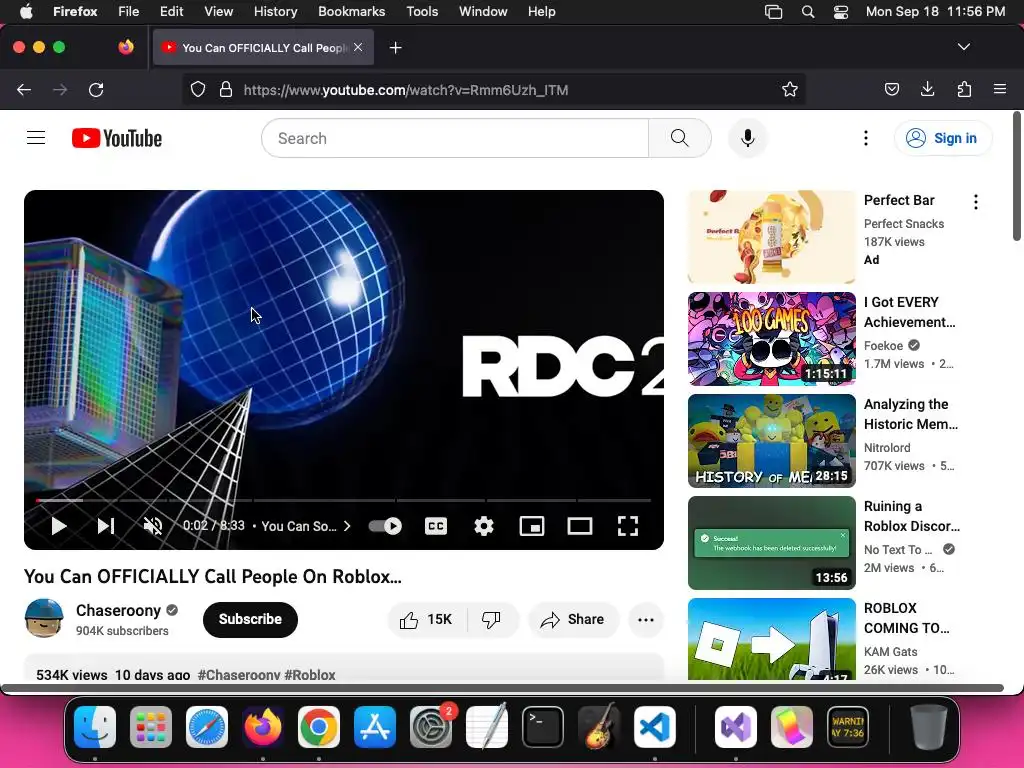Launch Google Chrome from Dock
The width and height of the screenshot is (1024, 768).
click(319, 726)
